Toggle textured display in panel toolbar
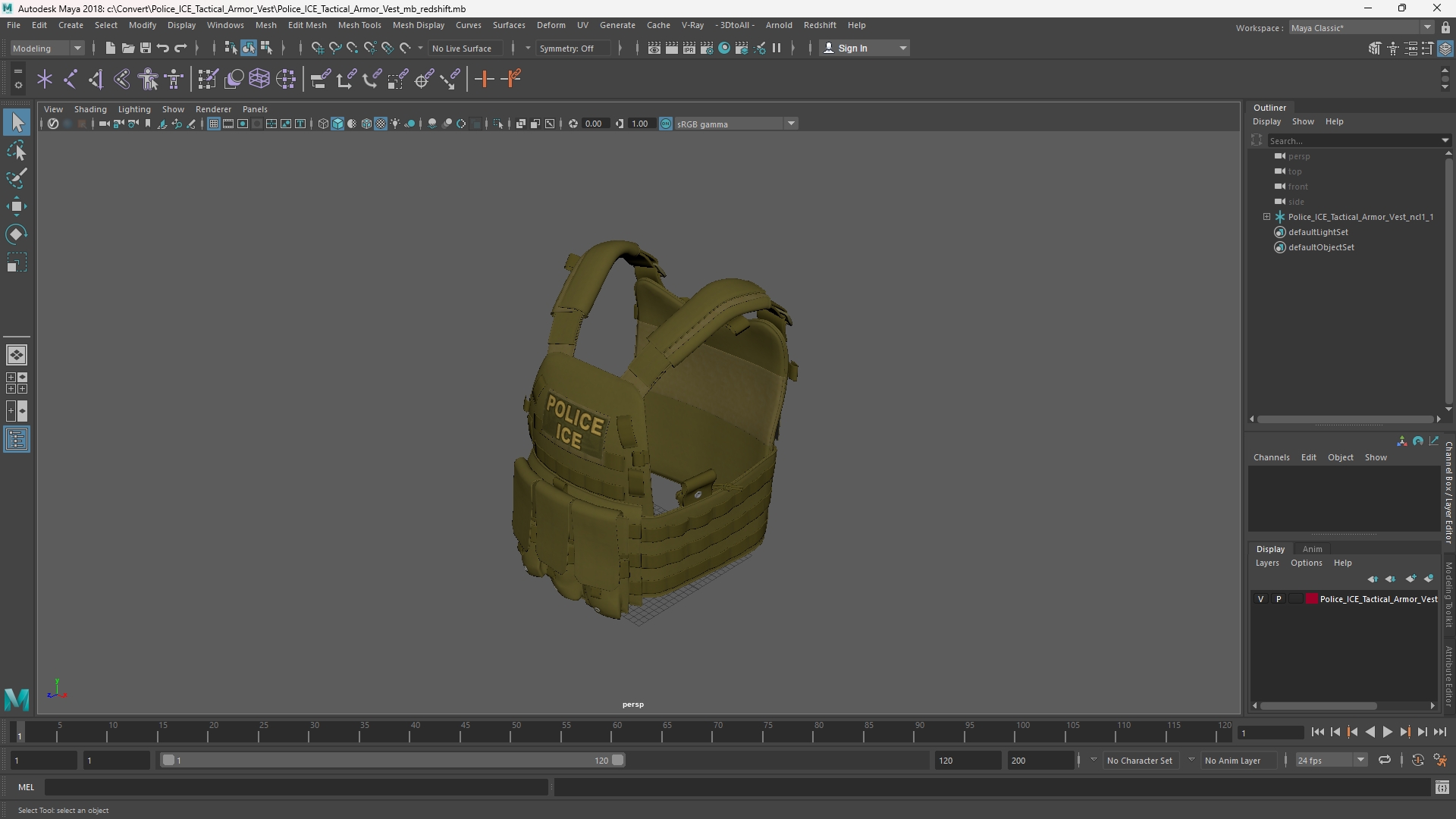Screen dimensions: 1456x819 pyautogui.click(x=381, y=124)
